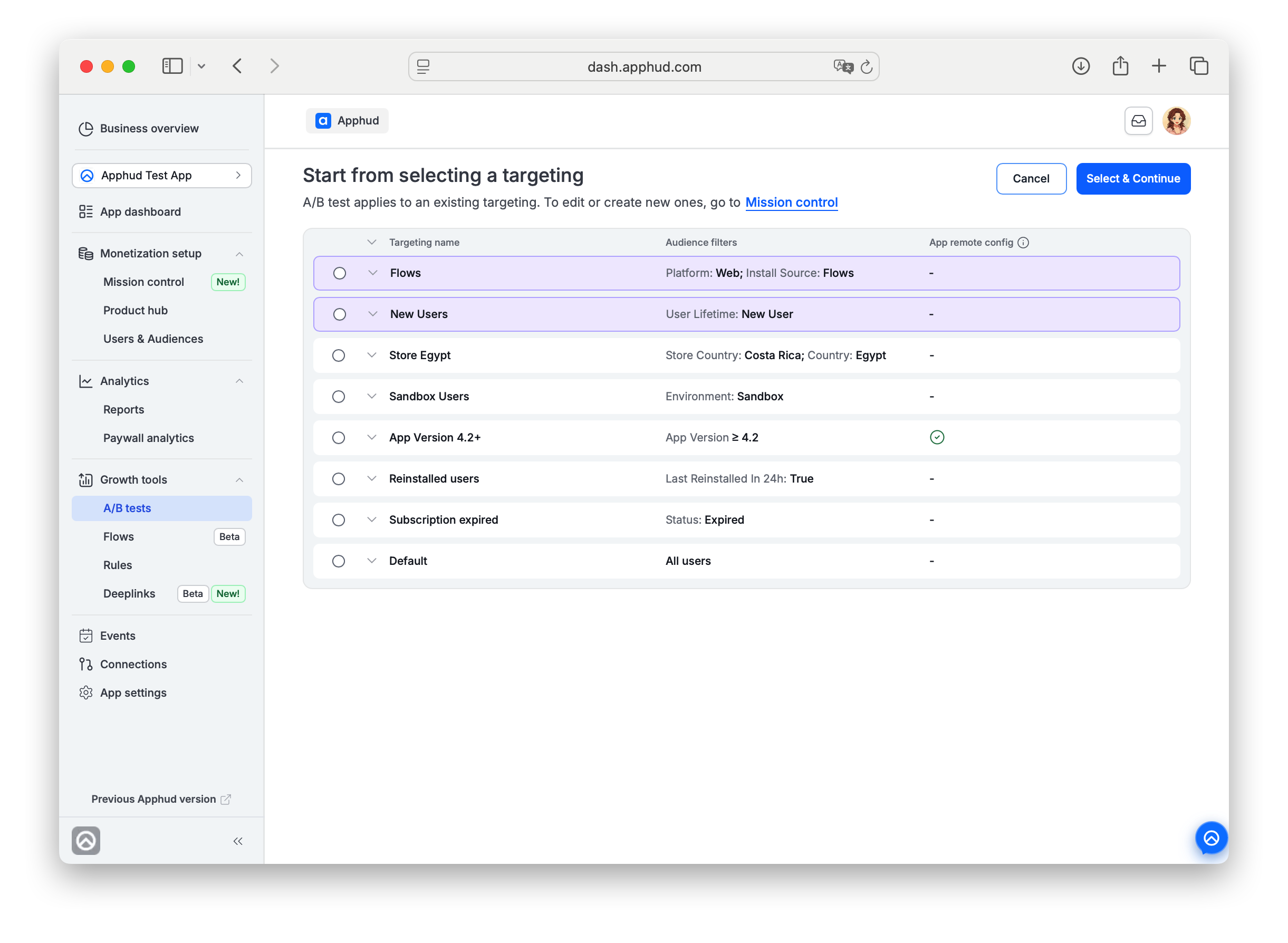
Task: Click the Events calendar icon
Action: [x=85, y=636]
